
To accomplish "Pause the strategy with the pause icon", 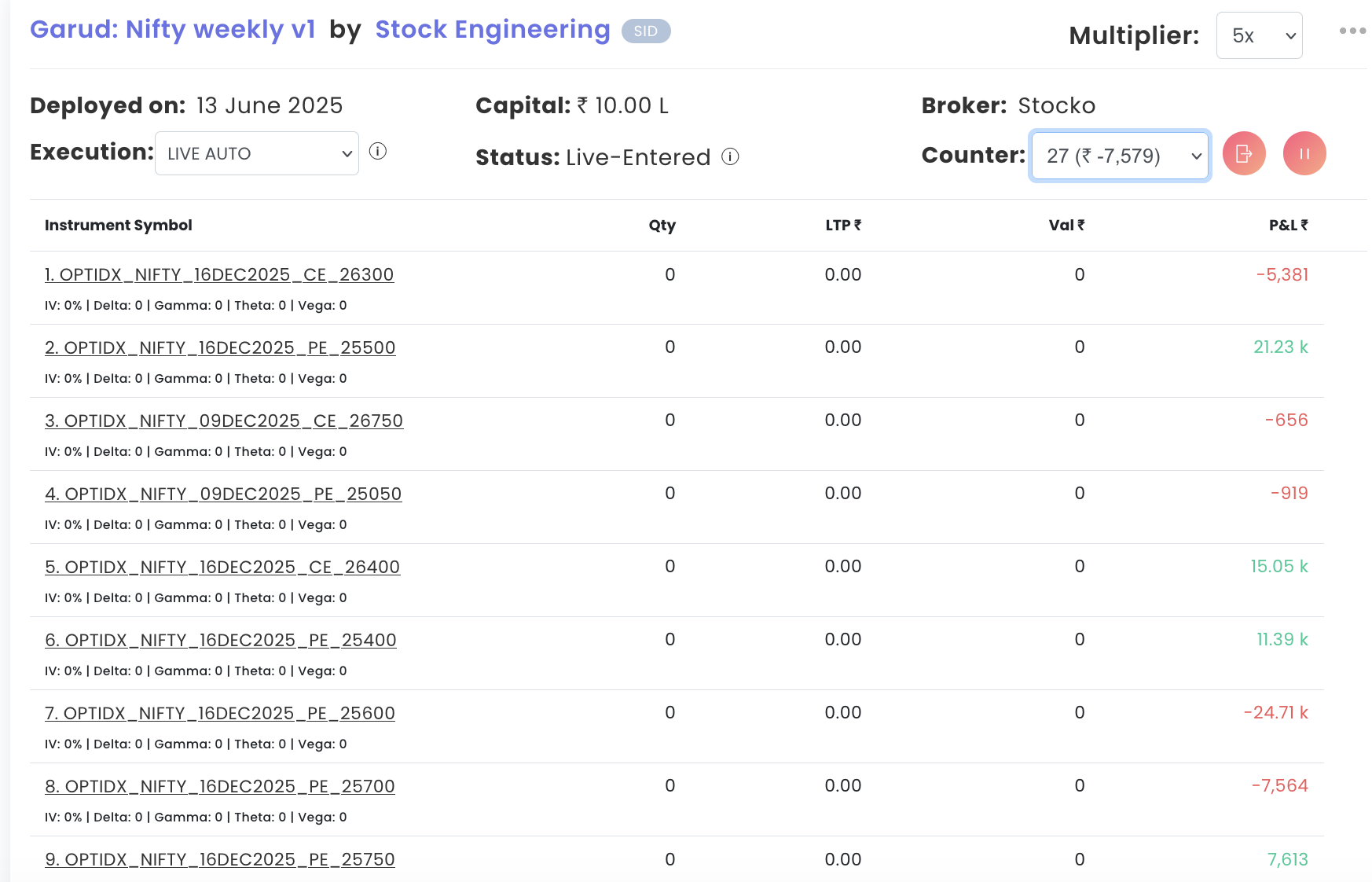I will (1304, 153).
